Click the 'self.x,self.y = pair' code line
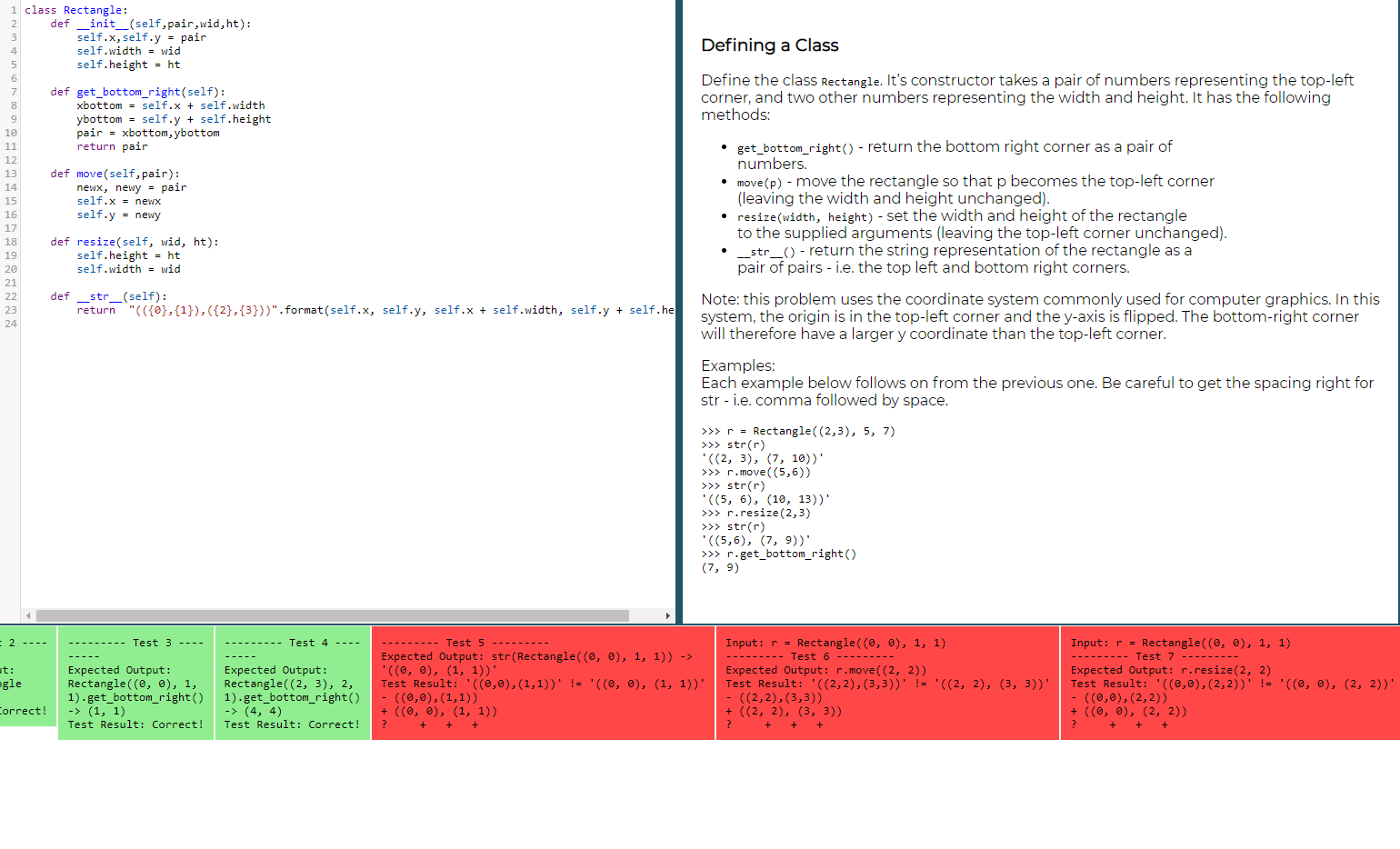 141,37
